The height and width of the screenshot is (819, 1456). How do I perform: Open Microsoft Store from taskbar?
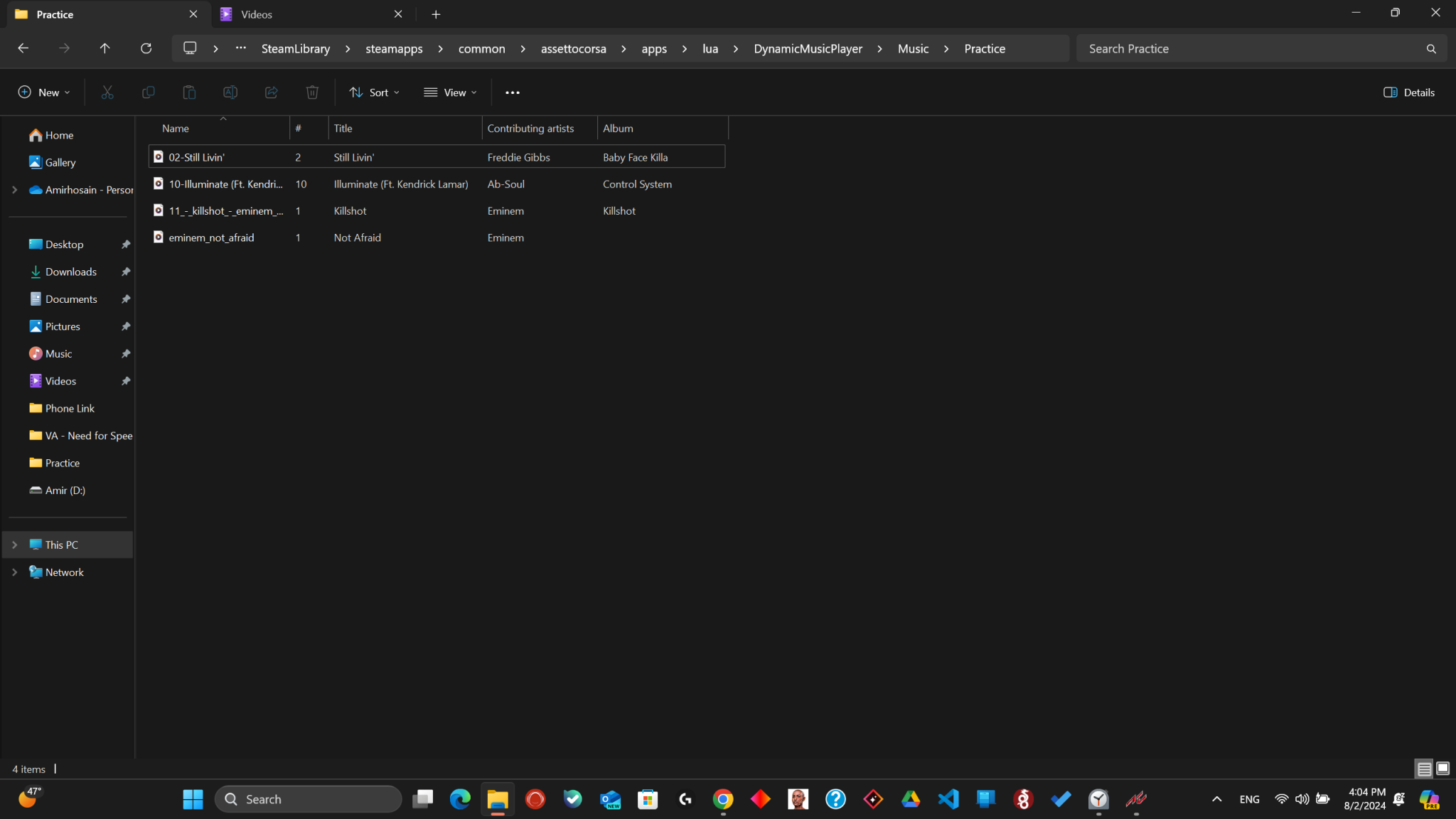click(x=648, y=799)
